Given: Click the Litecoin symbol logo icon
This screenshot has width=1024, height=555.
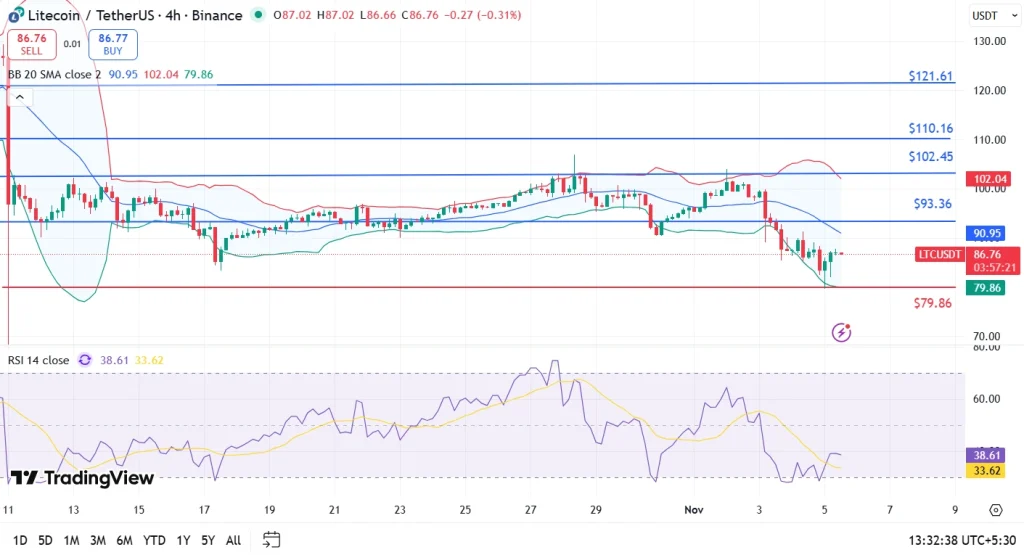Looking at the screenshot, I should coord(15,15).
